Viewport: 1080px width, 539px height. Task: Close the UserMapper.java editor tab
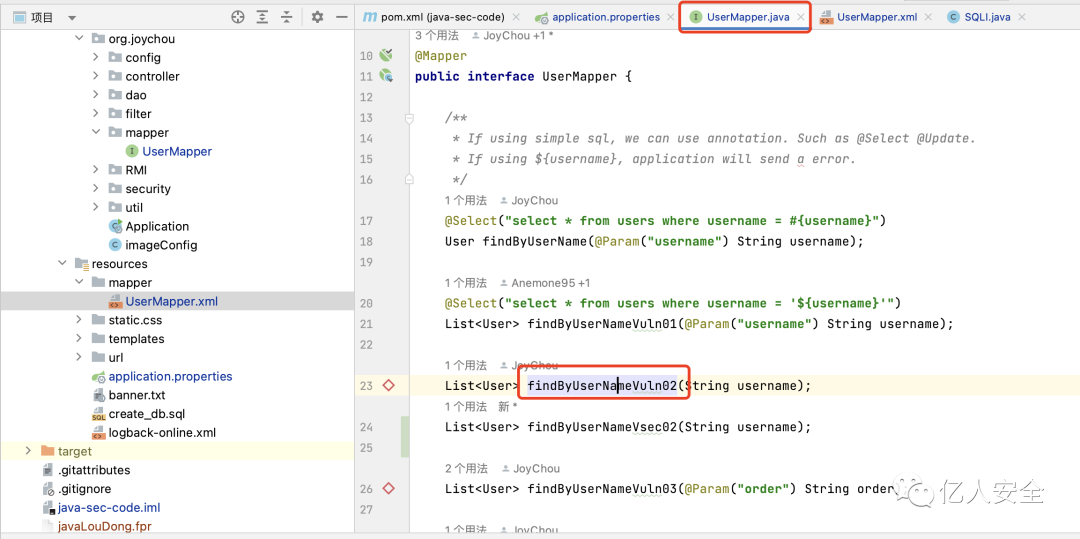[800, 17]
